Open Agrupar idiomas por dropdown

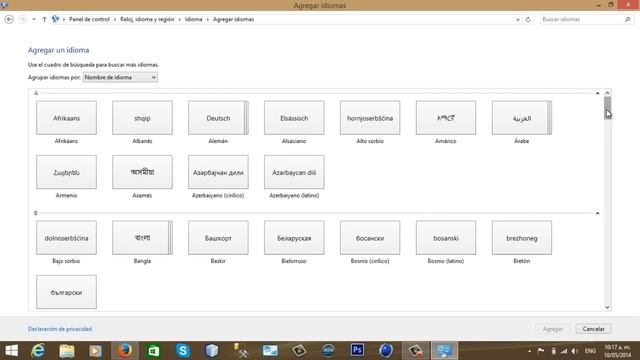point(120,77)
